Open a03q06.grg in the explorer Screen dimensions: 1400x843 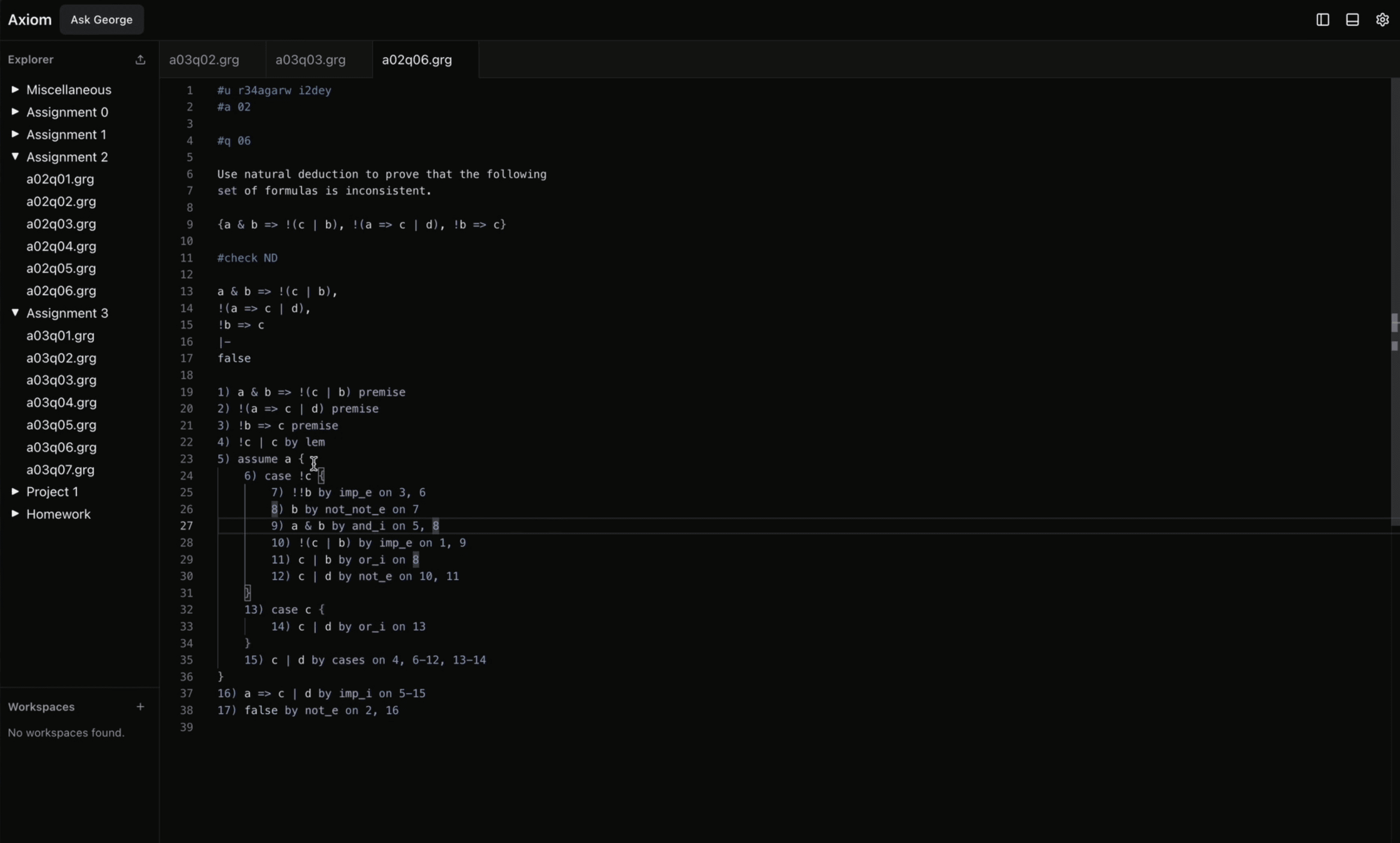(61, 448)
